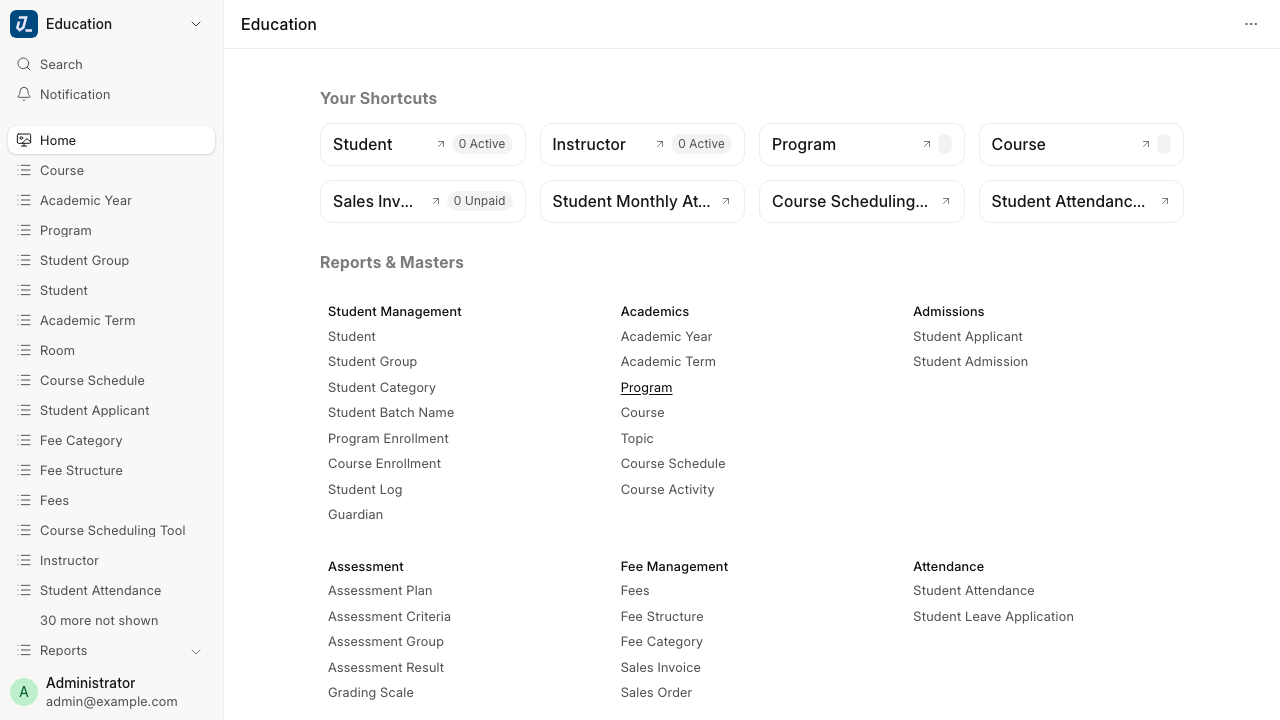Open the Sales Order link
This screenshot has width=1280, height=720.
click(x=656, y=692)
